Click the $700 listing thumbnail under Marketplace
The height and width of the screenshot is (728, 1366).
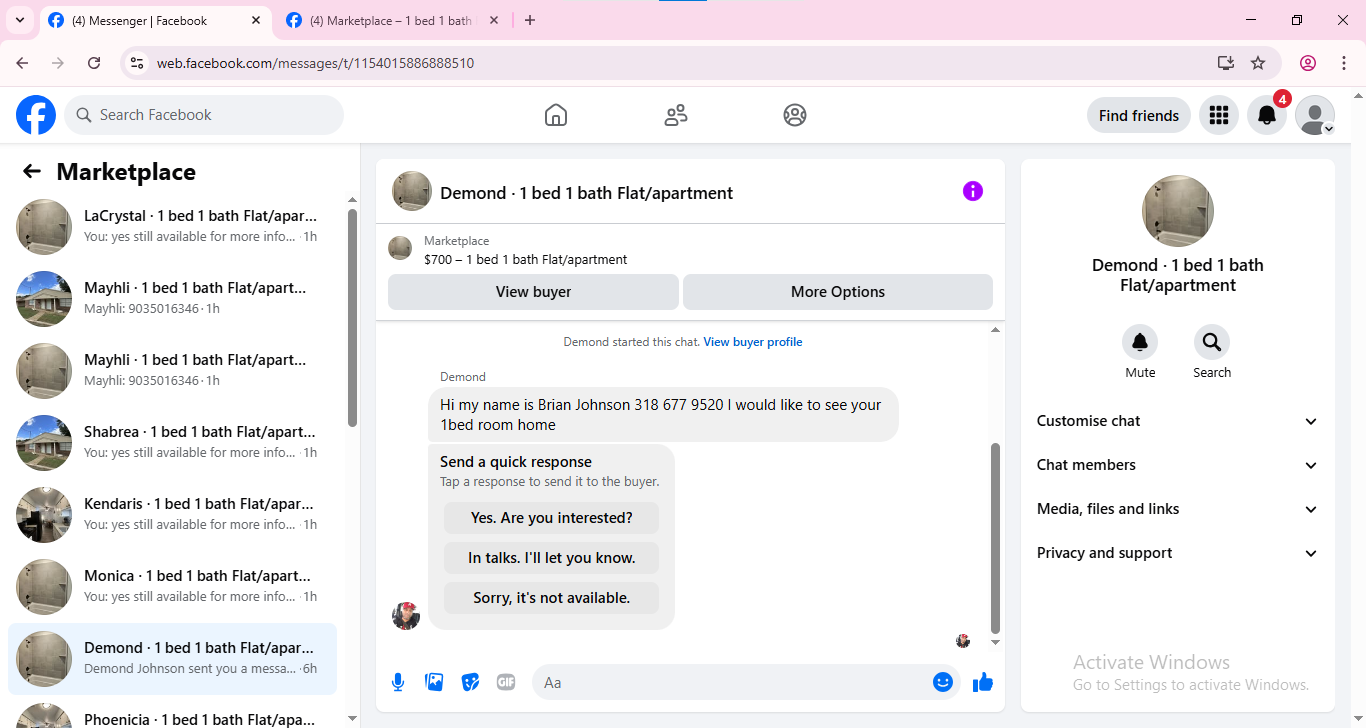tap(400, 248)
